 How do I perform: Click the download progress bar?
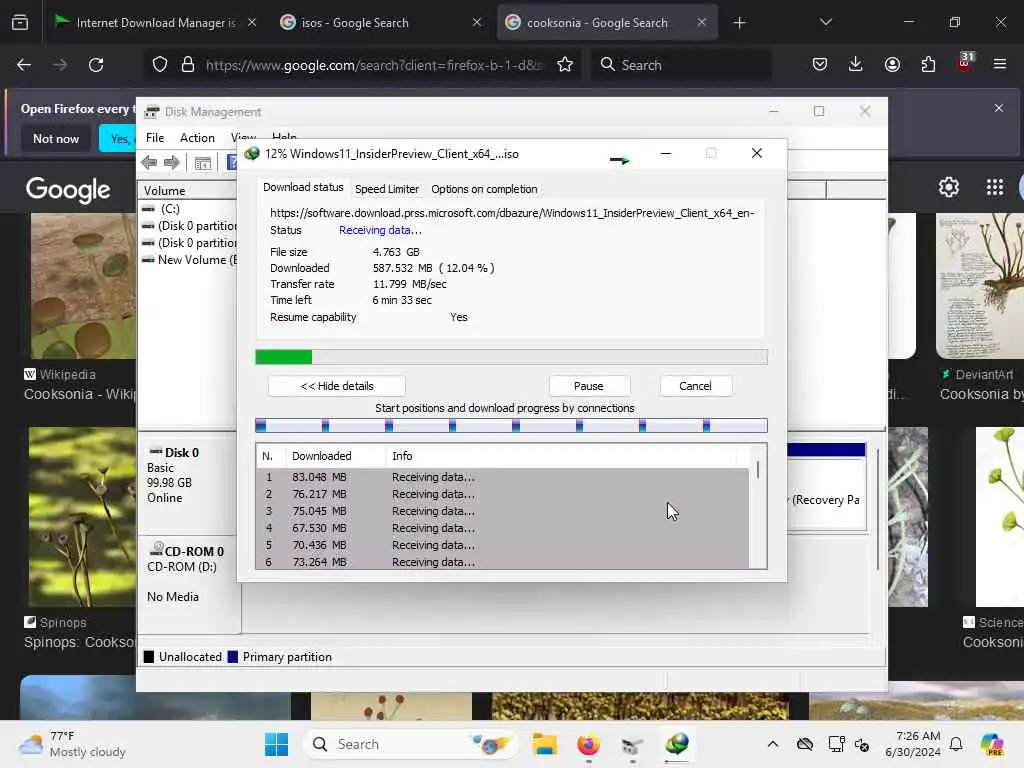pyautogui.click(x=511, y=357)
